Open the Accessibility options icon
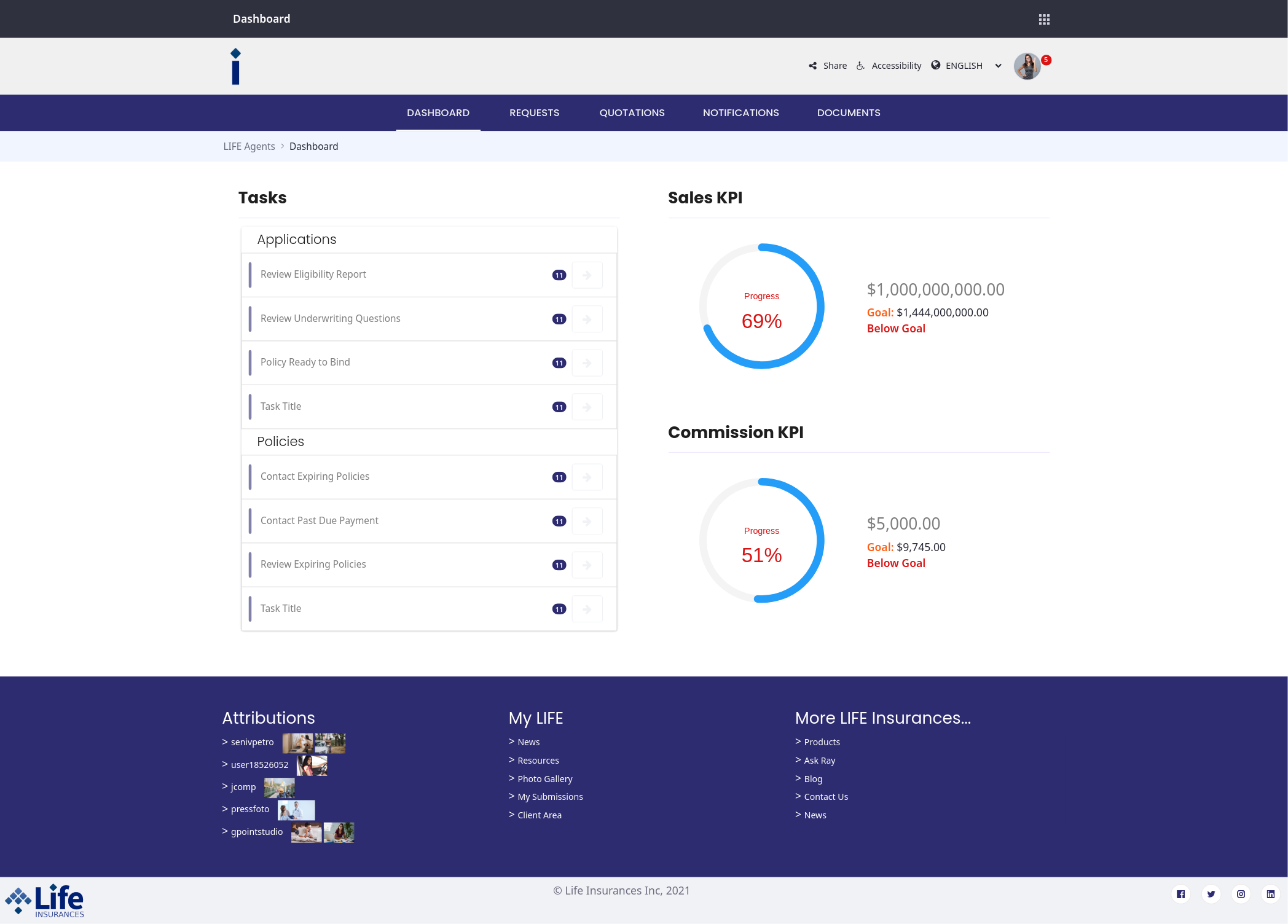 point(861,66)
